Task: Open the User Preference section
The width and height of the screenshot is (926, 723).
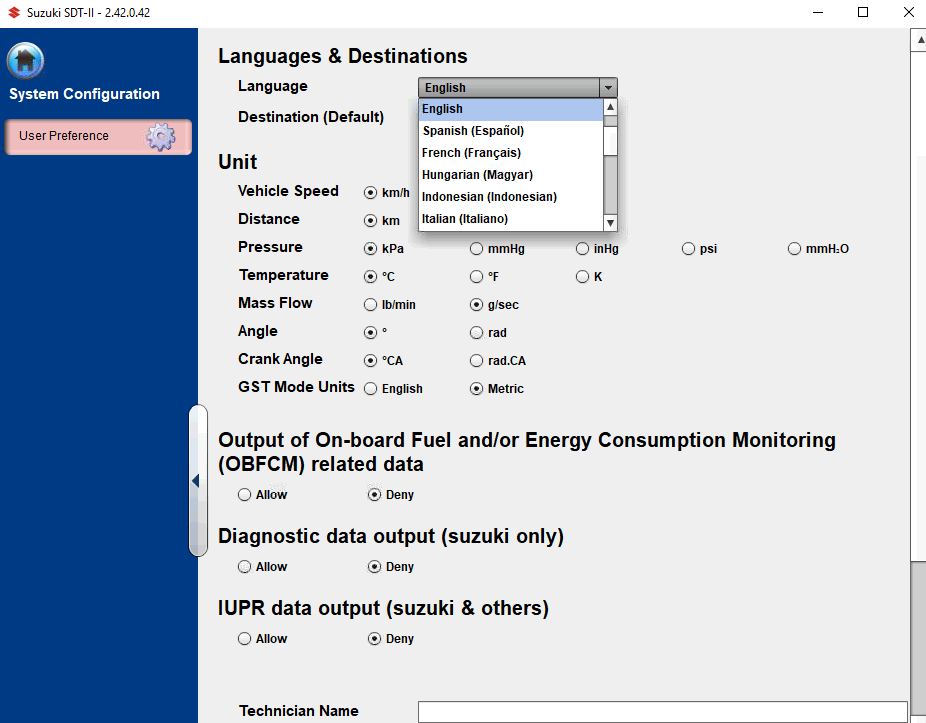Action: pos(97,137)
